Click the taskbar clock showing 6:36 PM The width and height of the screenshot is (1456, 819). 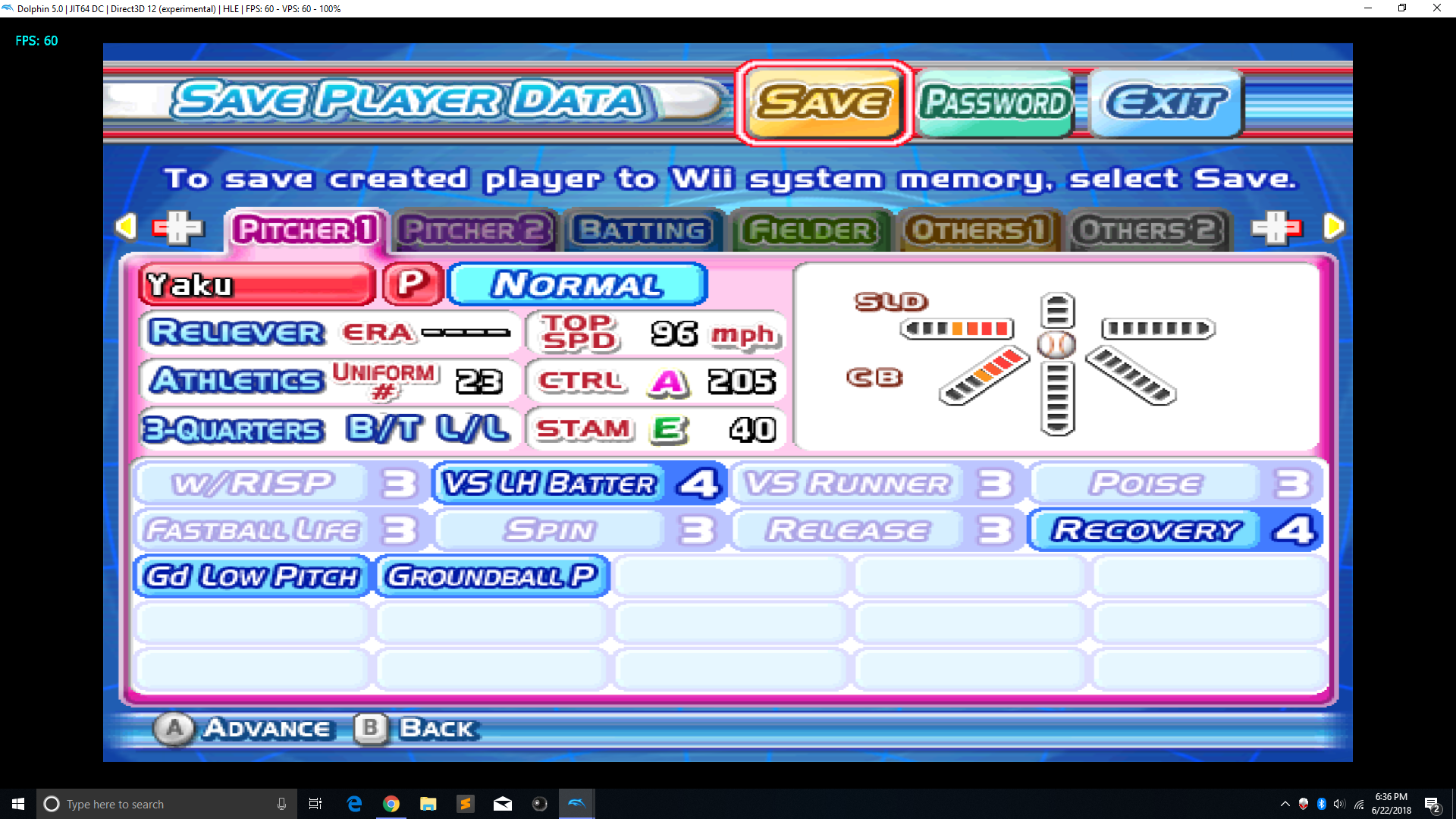click(x=1391, y=804)
